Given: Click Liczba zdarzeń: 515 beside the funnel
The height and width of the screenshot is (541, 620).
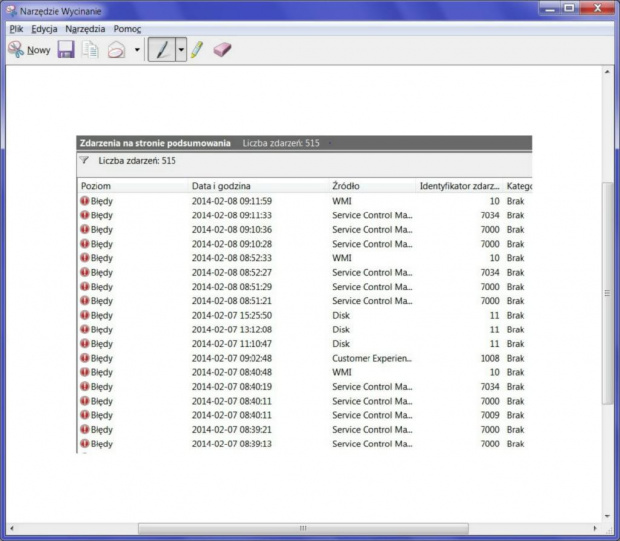Looking at the screenshot, I should (137, 161).
